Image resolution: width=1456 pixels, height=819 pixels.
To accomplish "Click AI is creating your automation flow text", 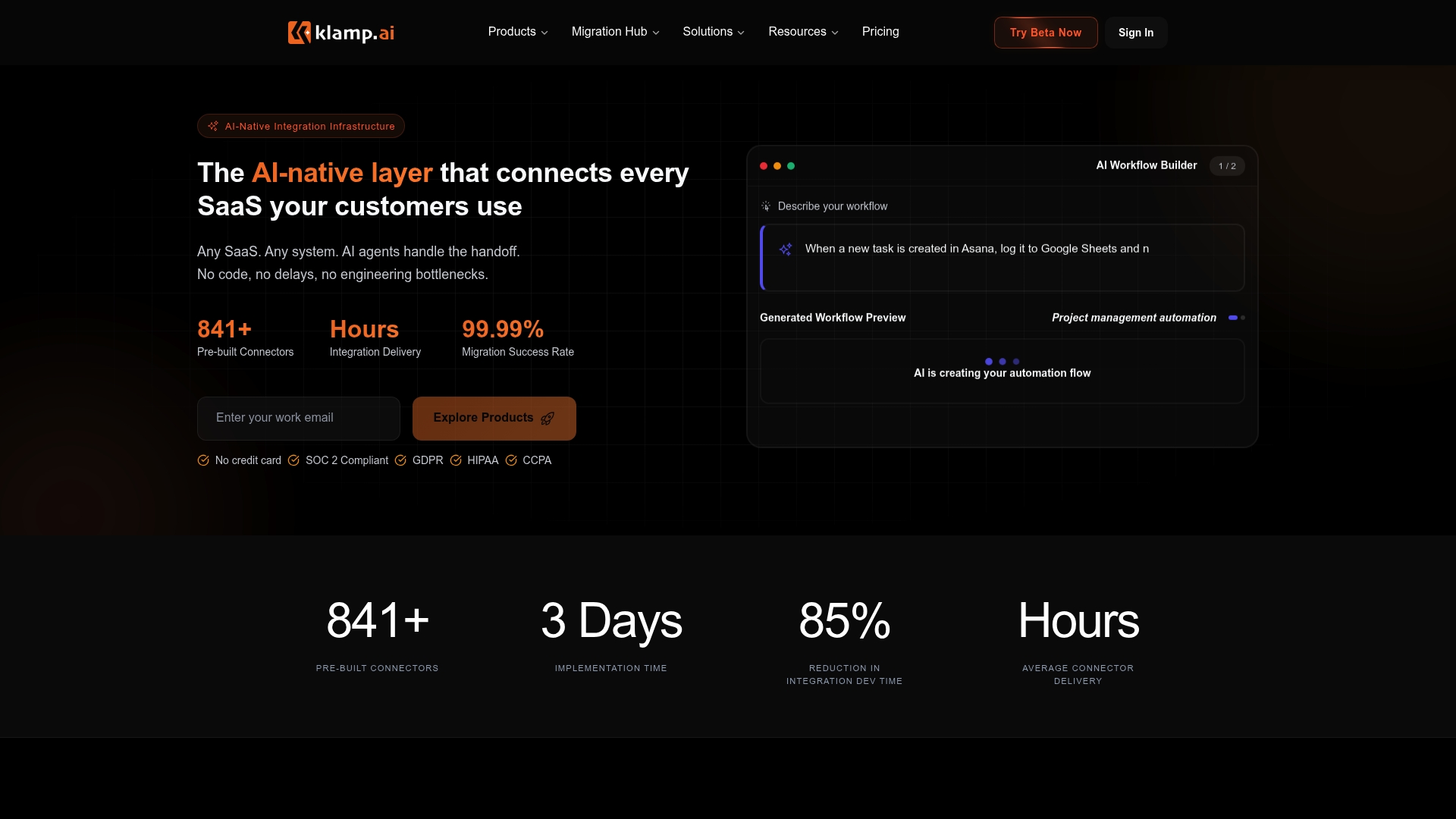I will point(1003,373).
